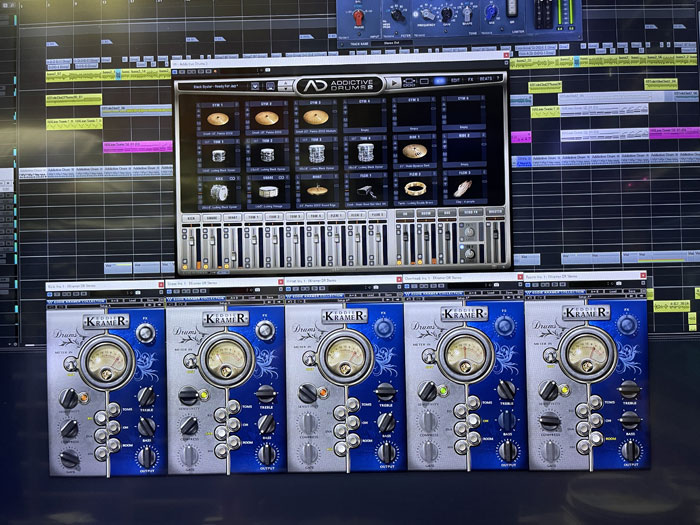Enable OH mode in Overheads EKramer window

click(473, 421)
